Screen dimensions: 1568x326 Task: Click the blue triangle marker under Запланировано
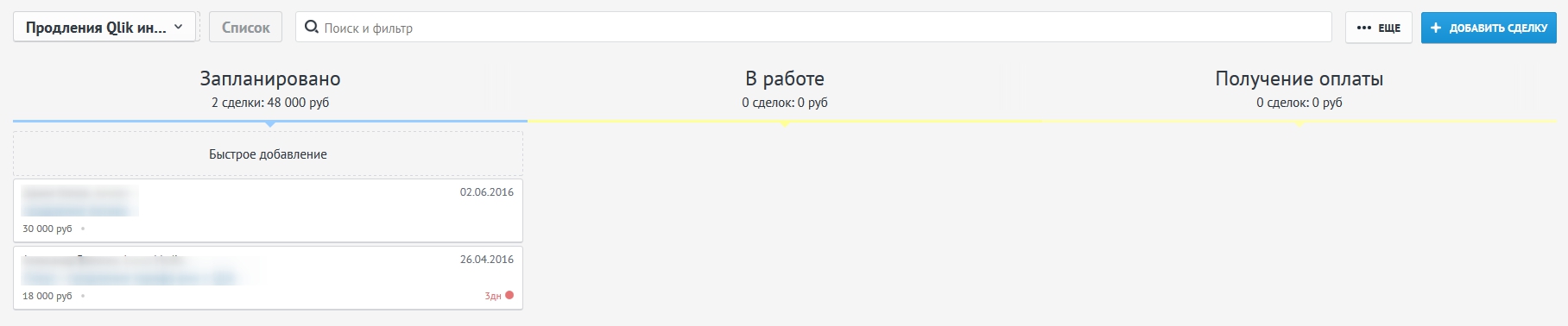pos(270,124)
